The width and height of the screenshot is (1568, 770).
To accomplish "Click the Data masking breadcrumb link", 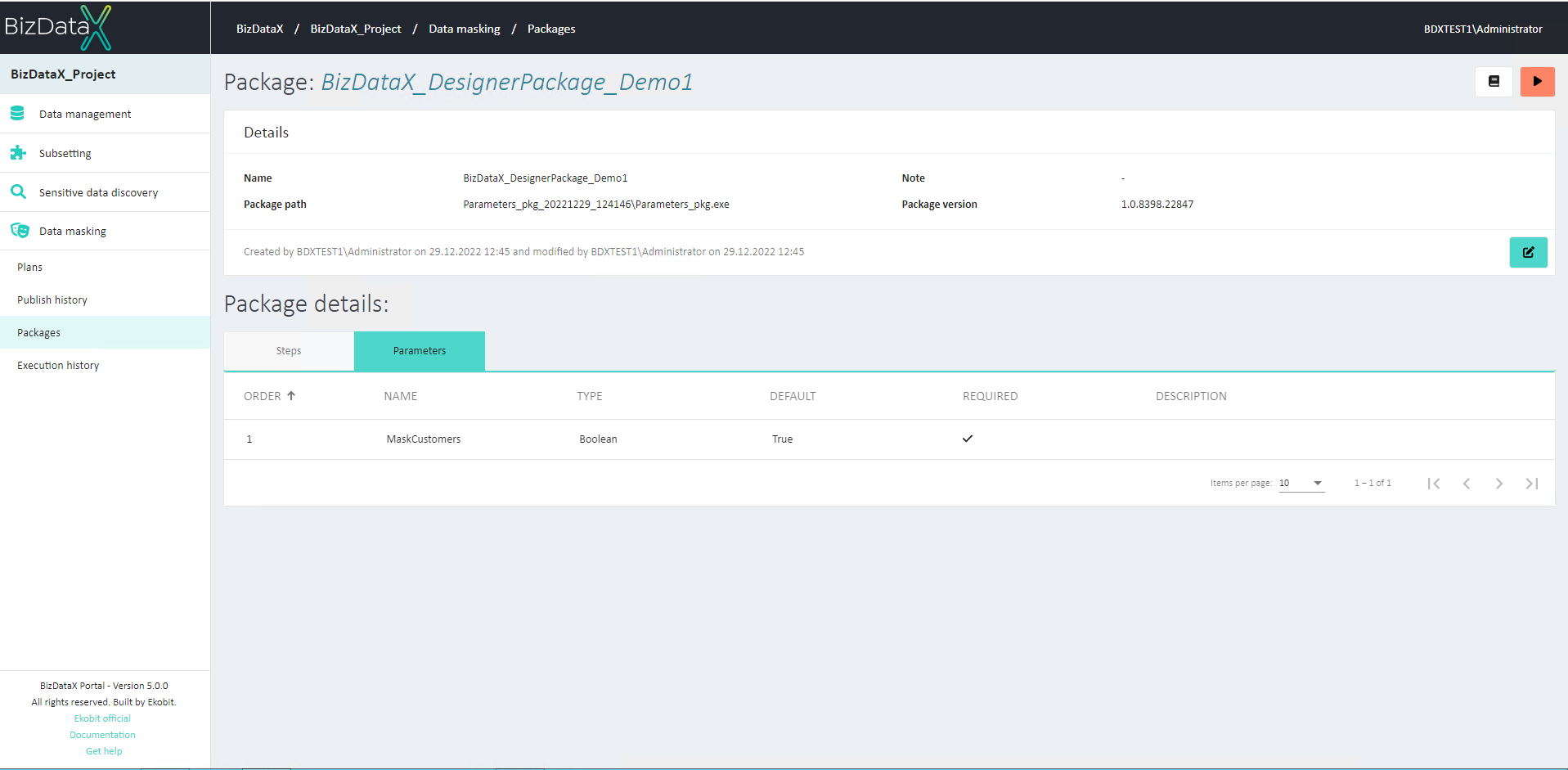I will (x=465, y=29).
